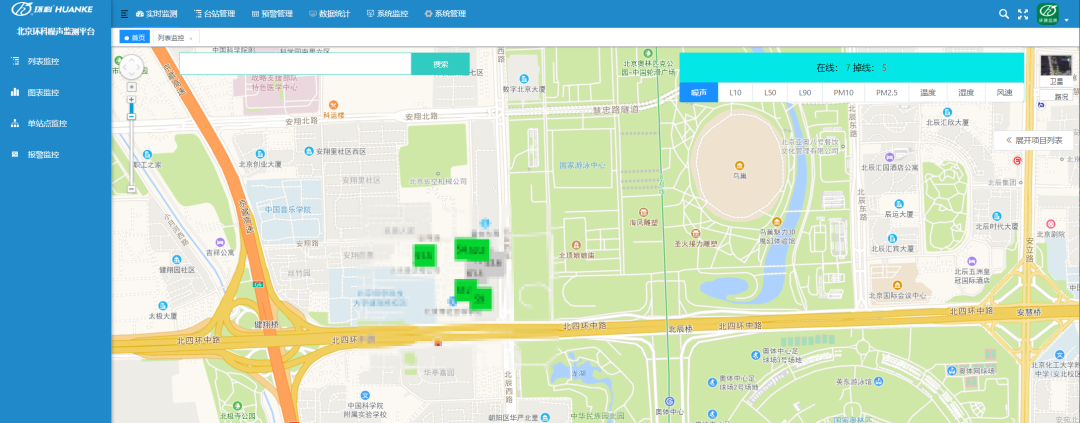
Task: Open the 系统管理 menu
Action: click(x=445, y=14)
